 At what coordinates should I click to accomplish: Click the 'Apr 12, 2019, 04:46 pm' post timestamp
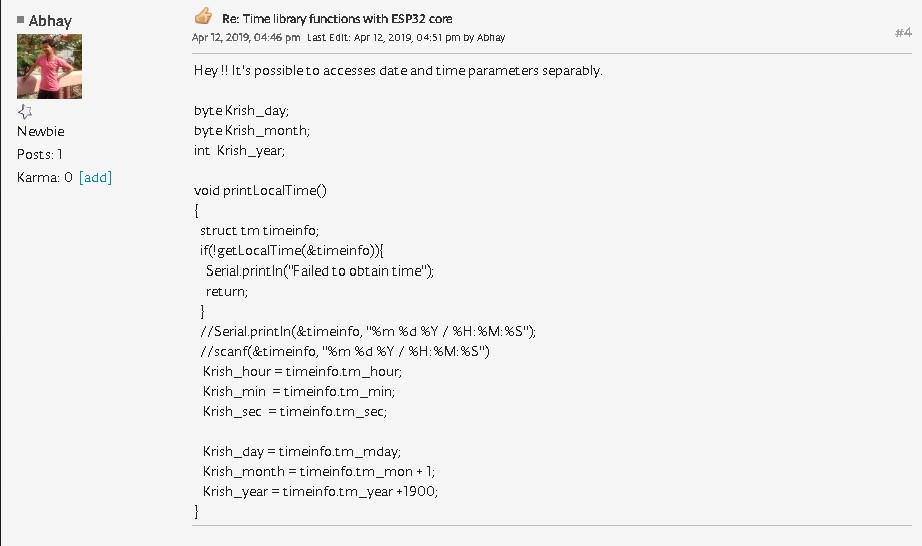(246, 38)
